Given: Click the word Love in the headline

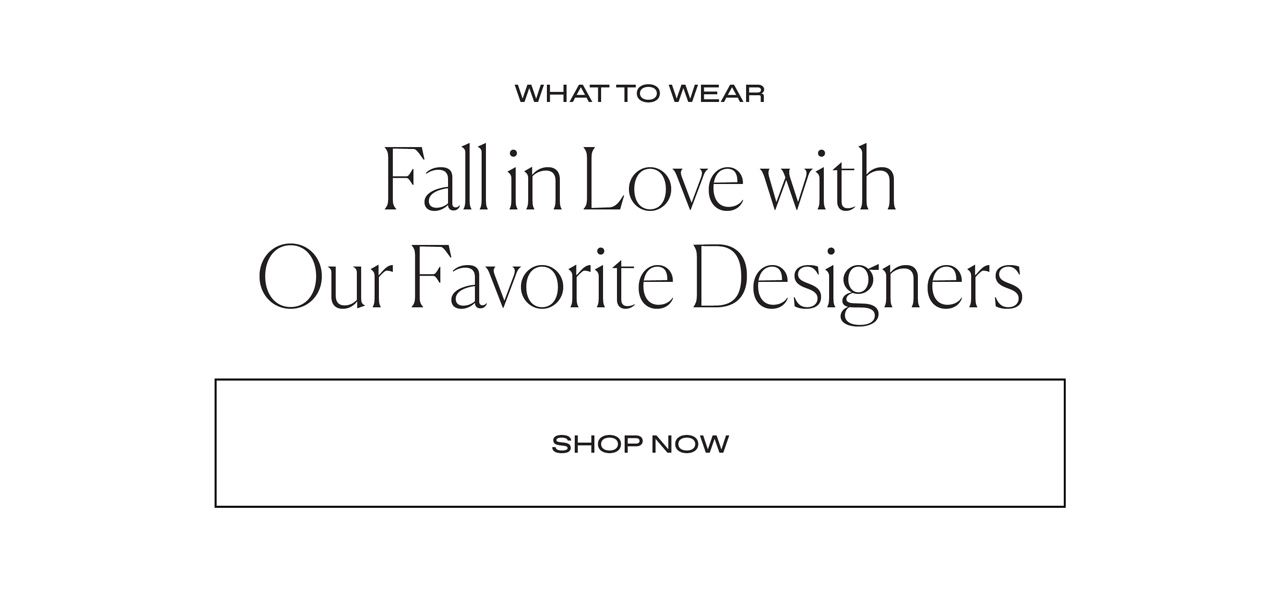Looking at the screenshot, I should click(x=662, y=181).
